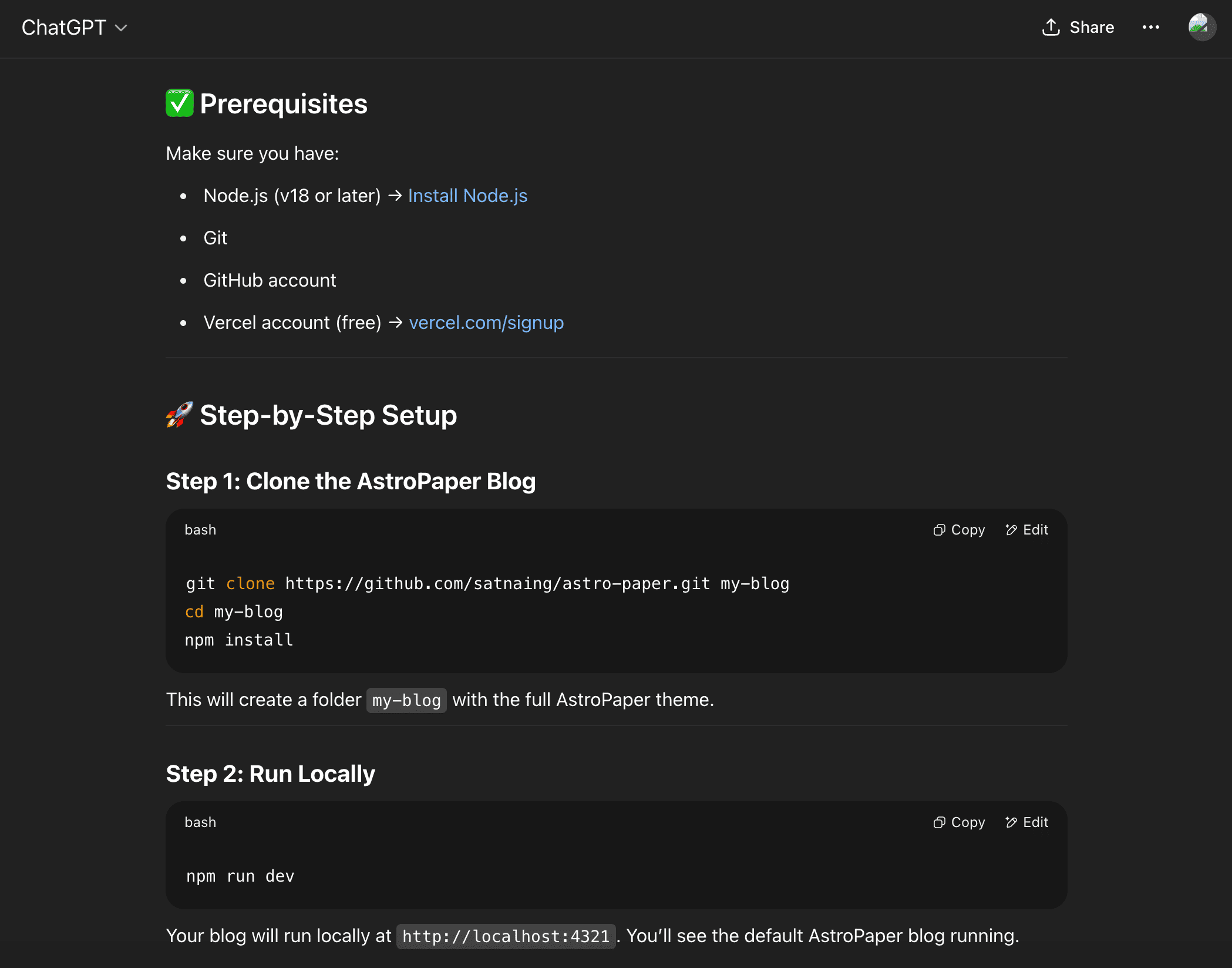Click the inline http://localhost:4321 code
The width and height of the screenshot is (1232, 968).
[506, 936]
